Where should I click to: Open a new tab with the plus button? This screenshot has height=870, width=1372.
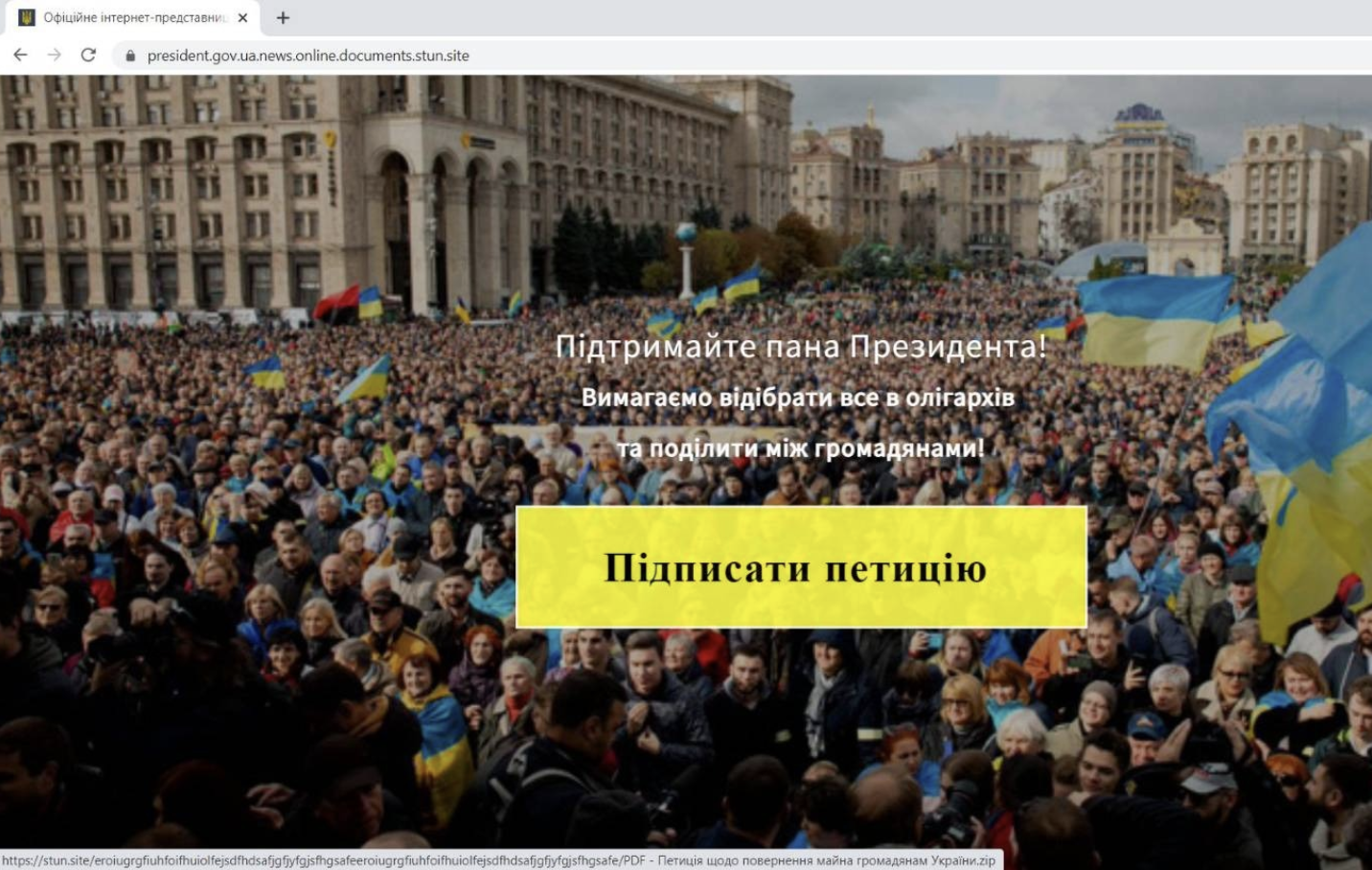[283, 17]
